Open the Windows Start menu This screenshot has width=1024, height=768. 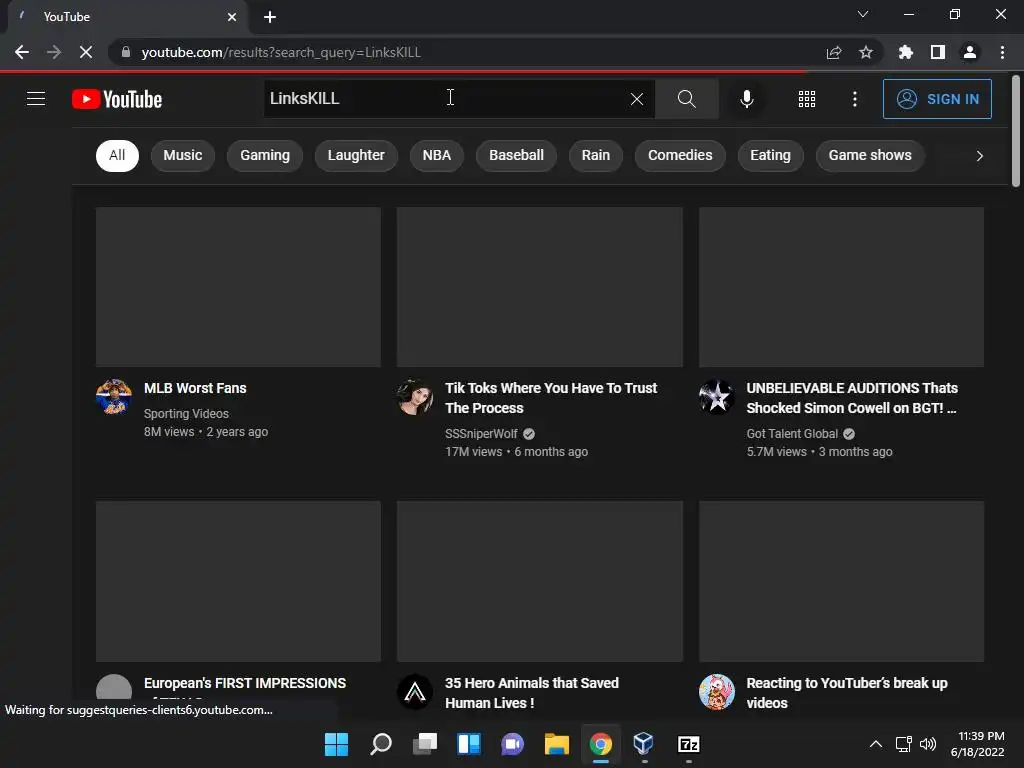coord(336,744)
